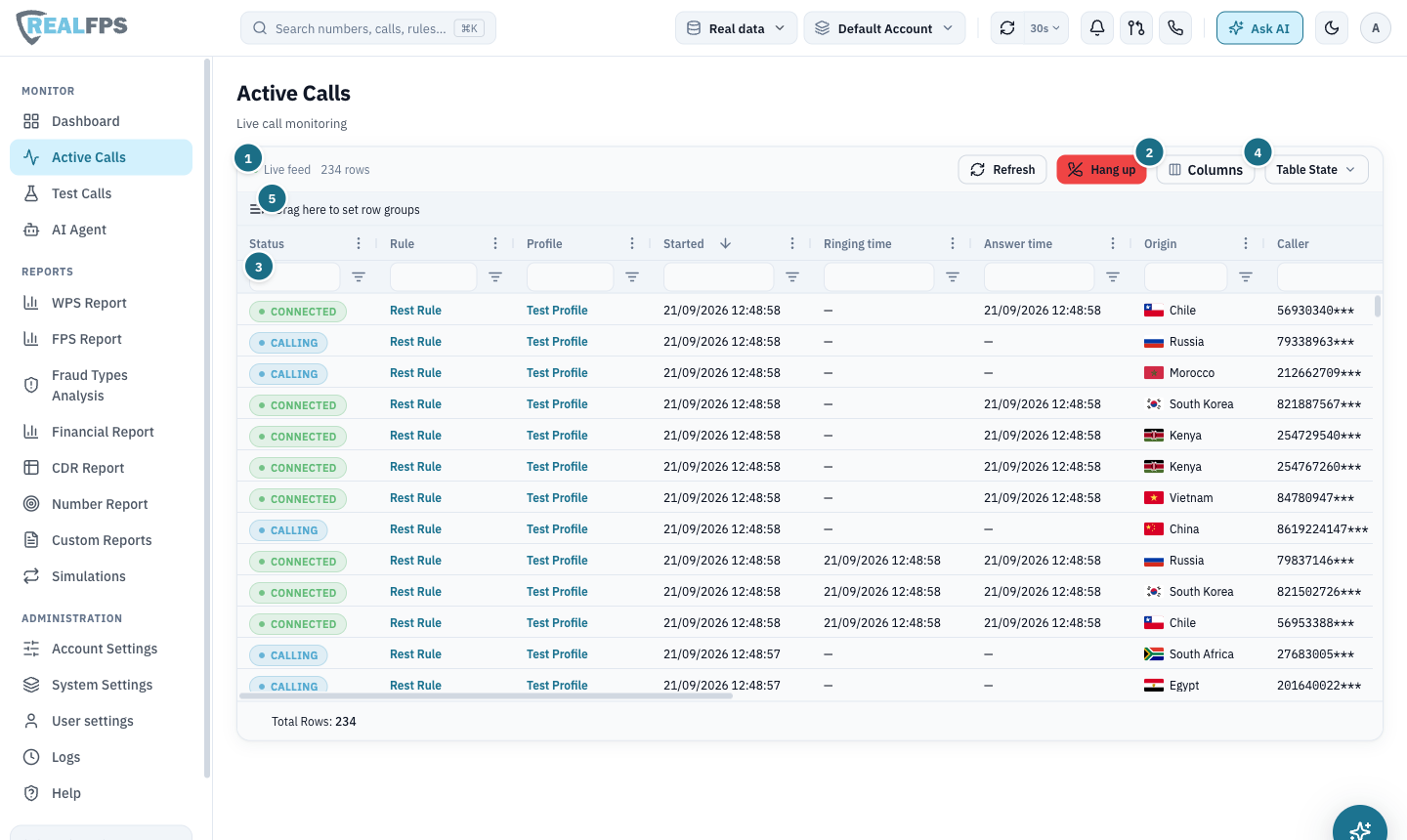Open the Default Account dropdown
1407x840 pixels.
click(884, 28)
